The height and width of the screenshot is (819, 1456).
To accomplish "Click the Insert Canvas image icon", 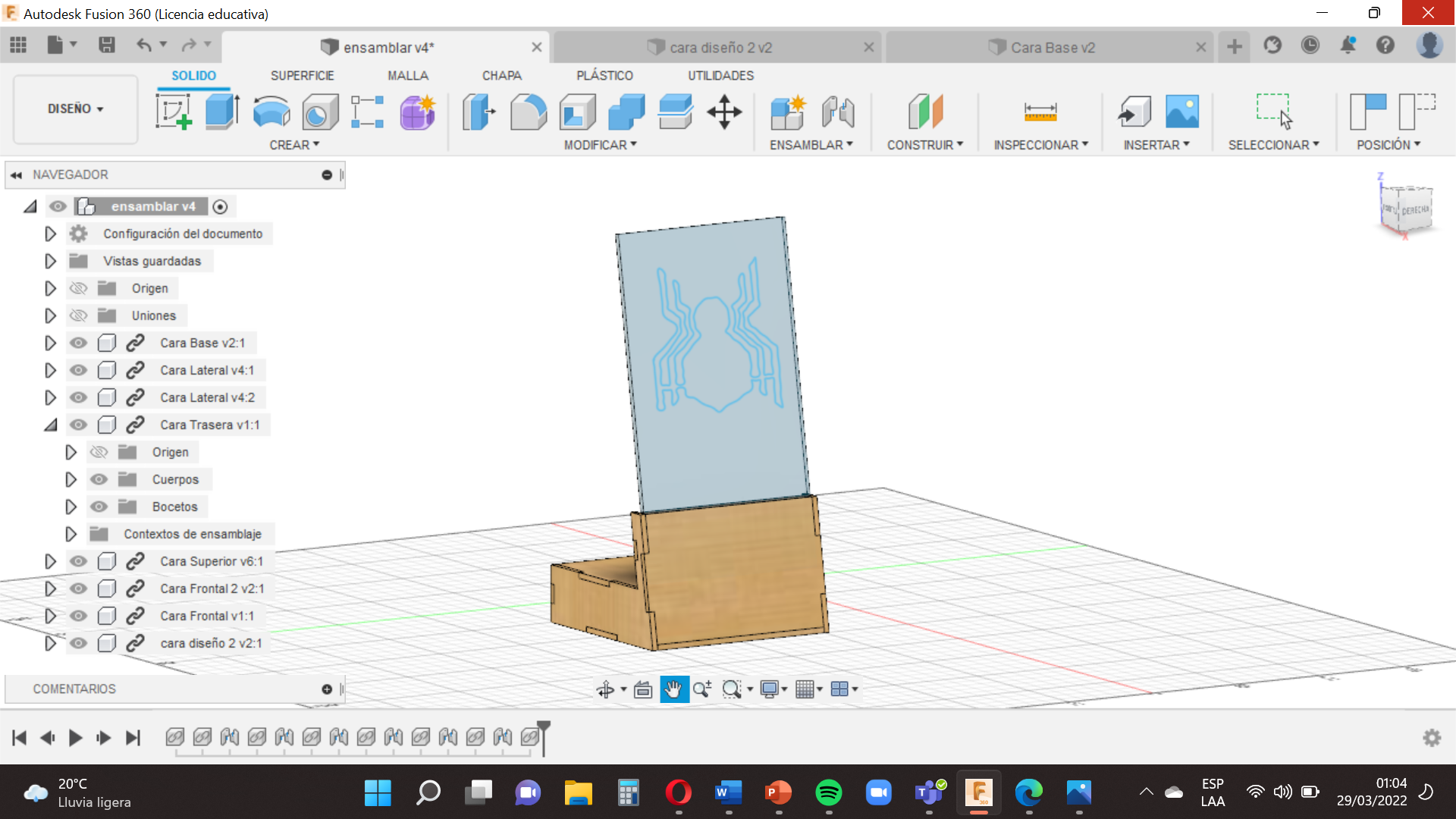I will pos(1182,112).
